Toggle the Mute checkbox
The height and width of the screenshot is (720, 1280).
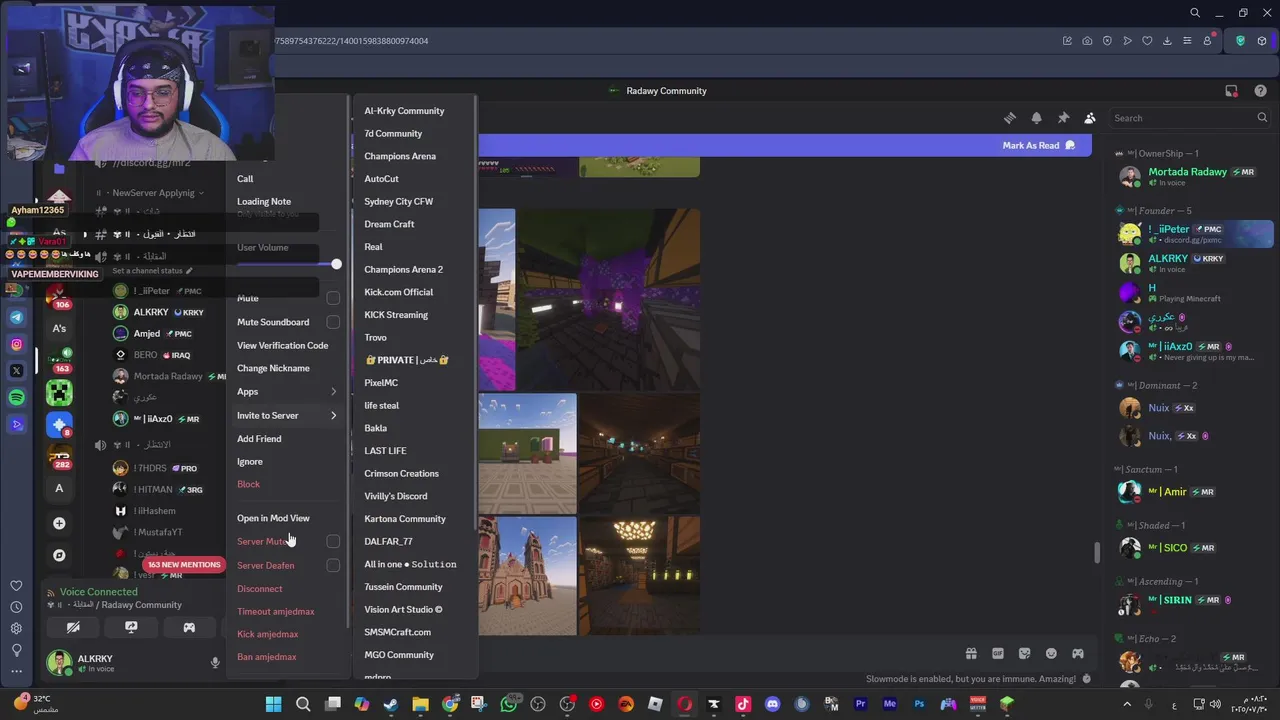click(333, 298)
